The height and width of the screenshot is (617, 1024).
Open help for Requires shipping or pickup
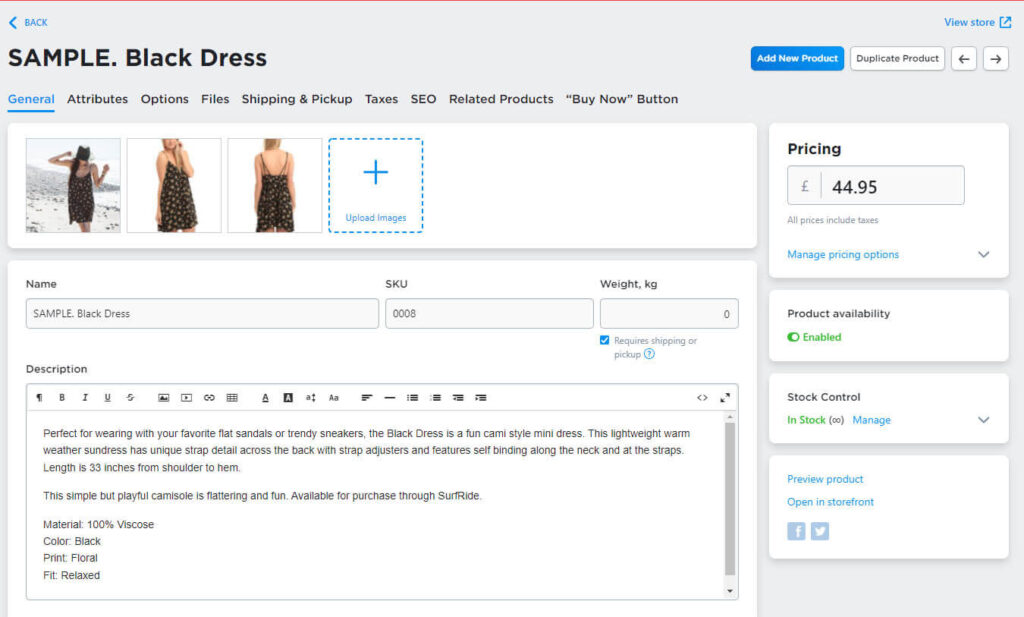pyautogui.click(x=649, y=354)
